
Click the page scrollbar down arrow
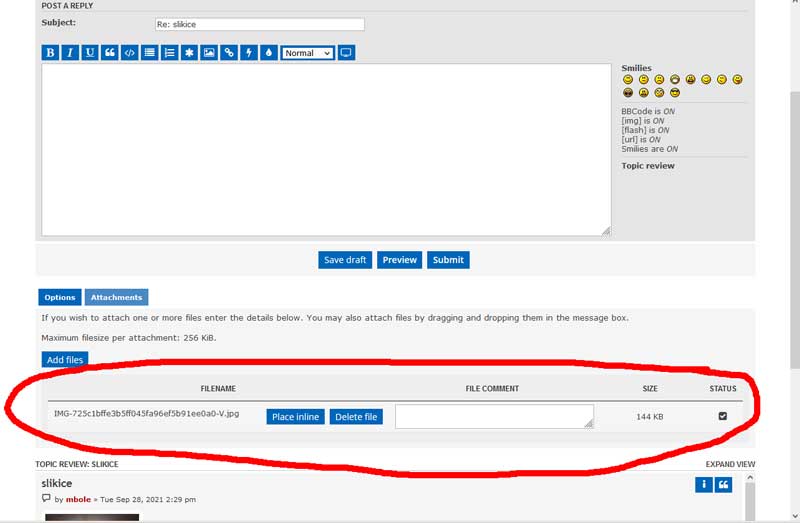pos(794,516)
